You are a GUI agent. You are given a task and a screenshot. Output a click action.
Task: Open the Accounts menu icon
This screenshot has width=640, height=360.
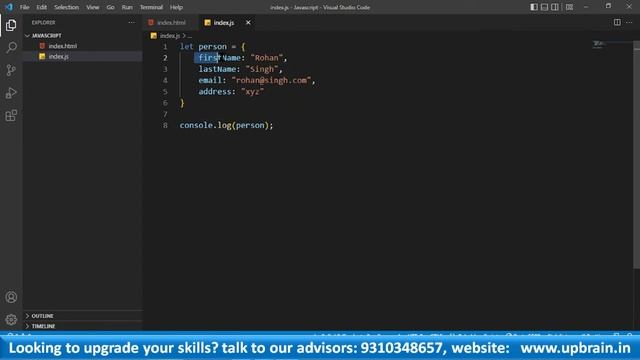[x=11, y=297]
